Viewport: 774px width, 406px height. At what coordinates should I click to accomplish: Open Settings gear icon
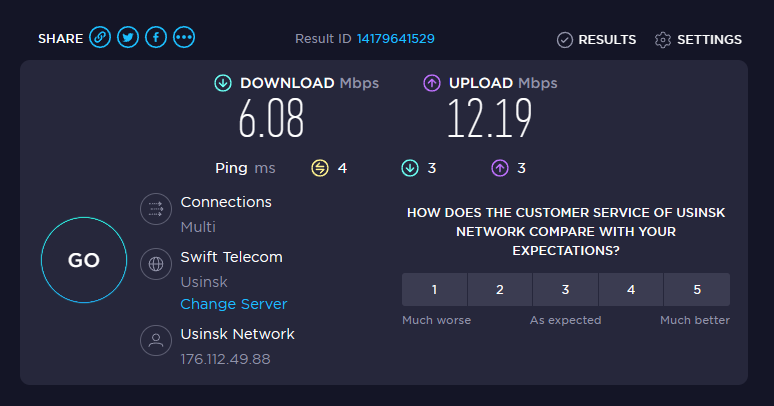(663, 40)
